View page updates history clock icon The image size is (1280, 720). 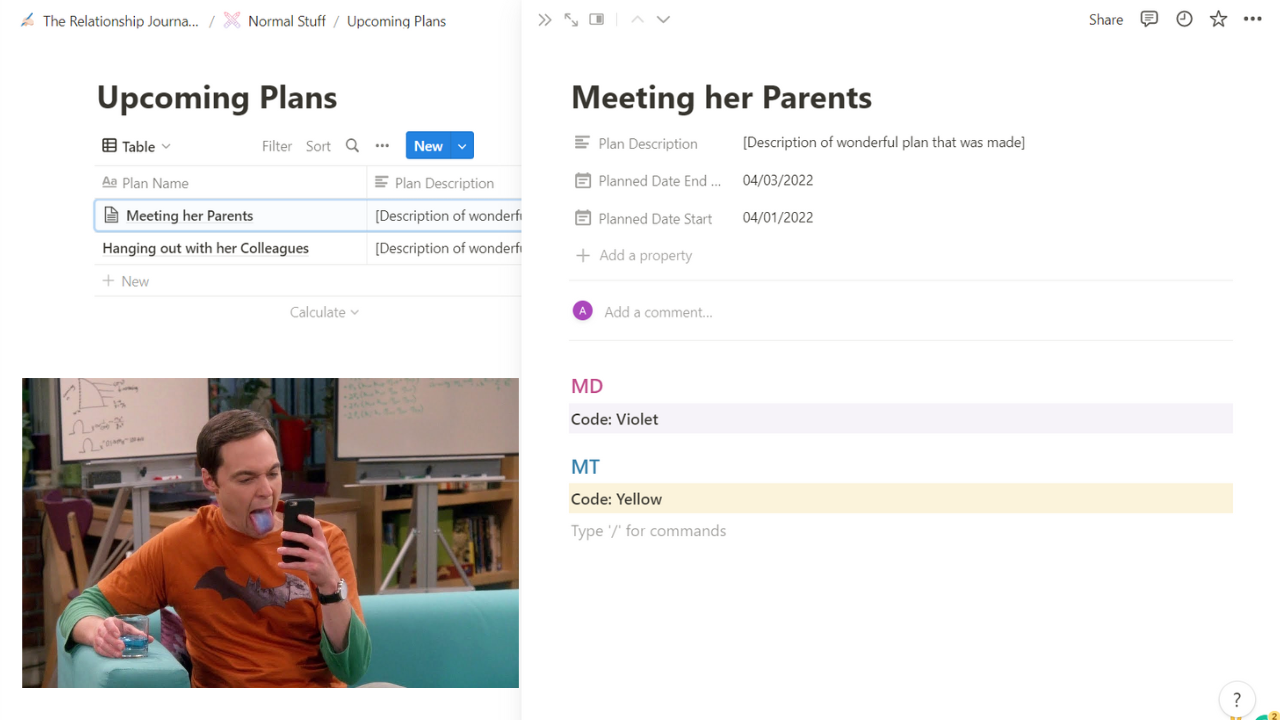point(1184,19)
